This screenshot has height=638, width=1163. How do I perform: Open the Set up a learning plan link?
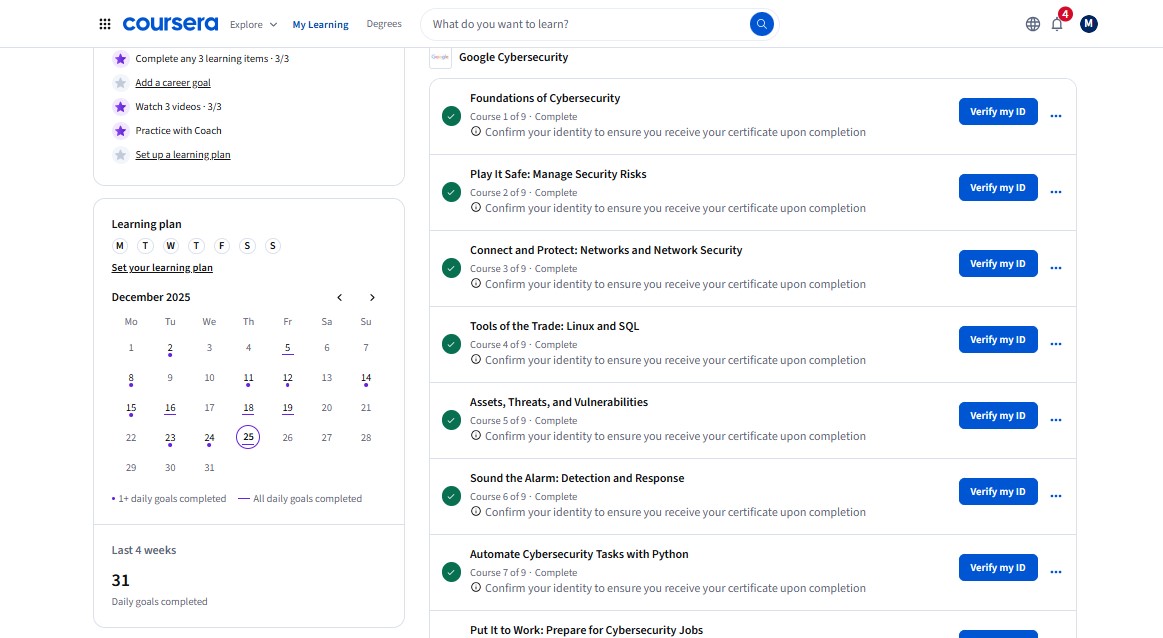(182, 154)
